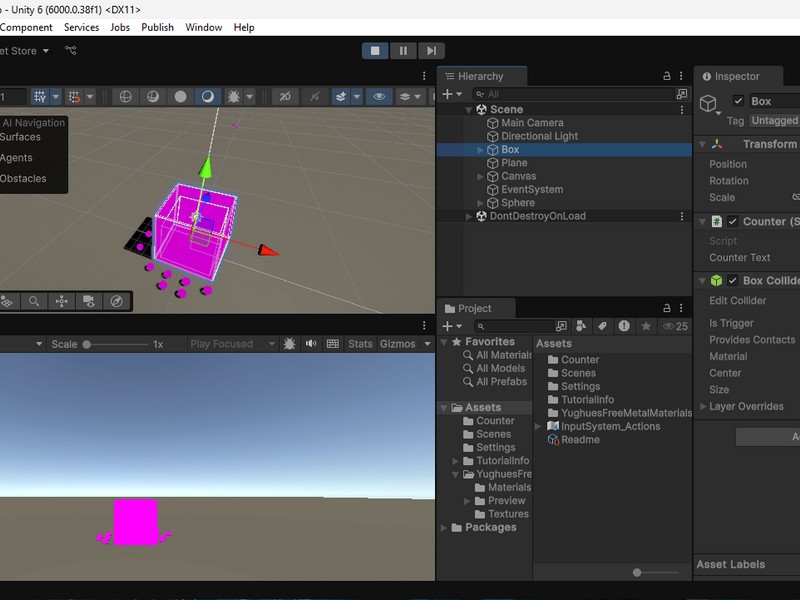Disable the Box object active checkbox
The height and width of the screenshot is (600, 800).
click(x=738, y=101)
